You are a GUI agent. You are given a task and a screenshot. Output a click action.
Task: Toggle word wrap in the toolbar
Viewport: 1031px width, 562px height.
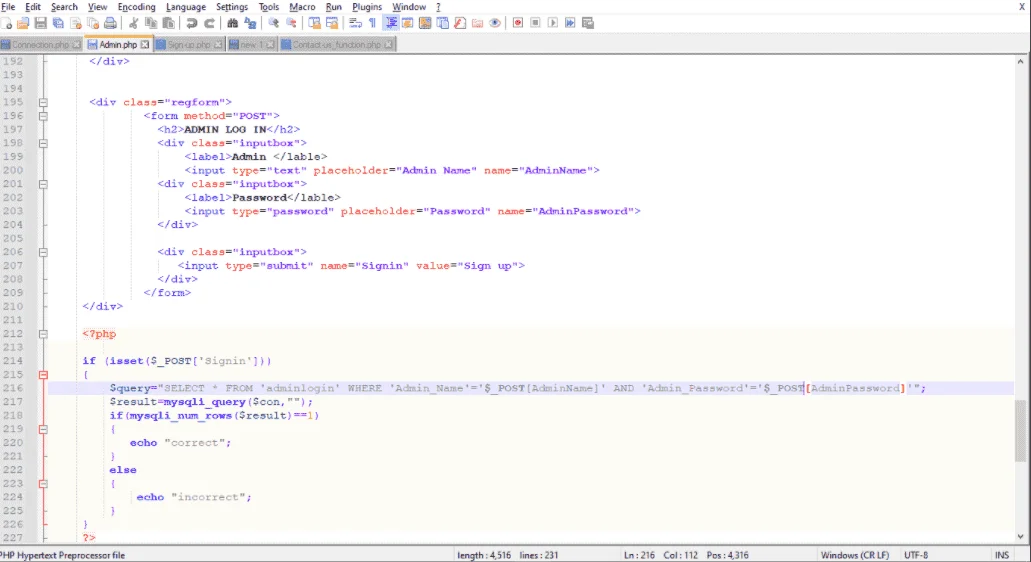[x=355, y=23]
